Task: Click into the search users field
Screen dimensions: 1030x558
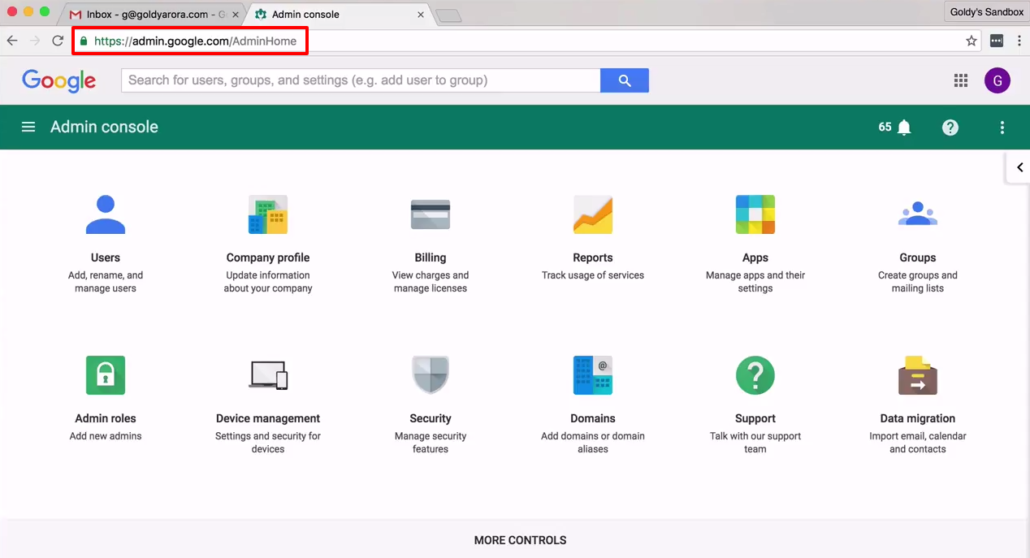Action: (x=361, y=80)
